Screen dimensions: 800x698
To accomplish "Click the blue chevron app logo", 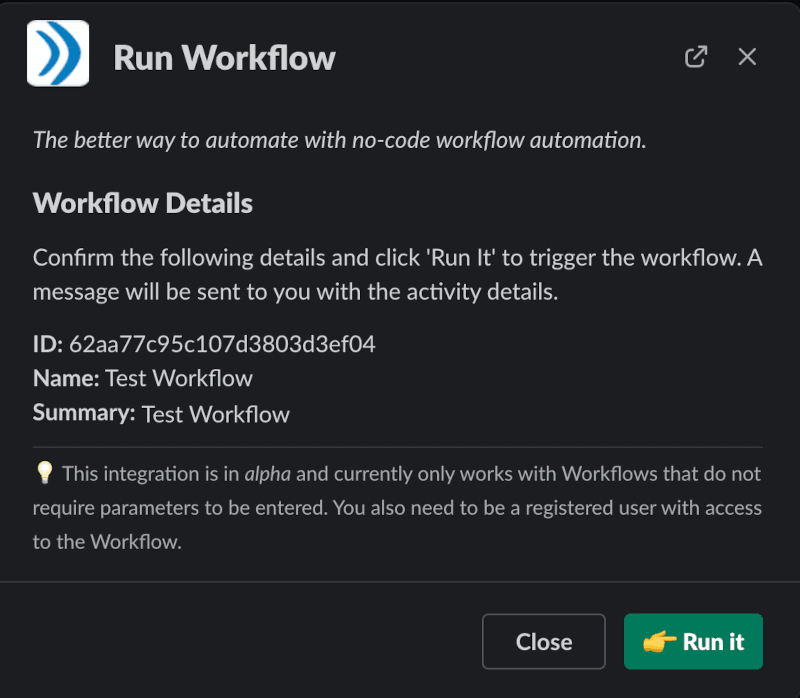I will click(58, 53).
